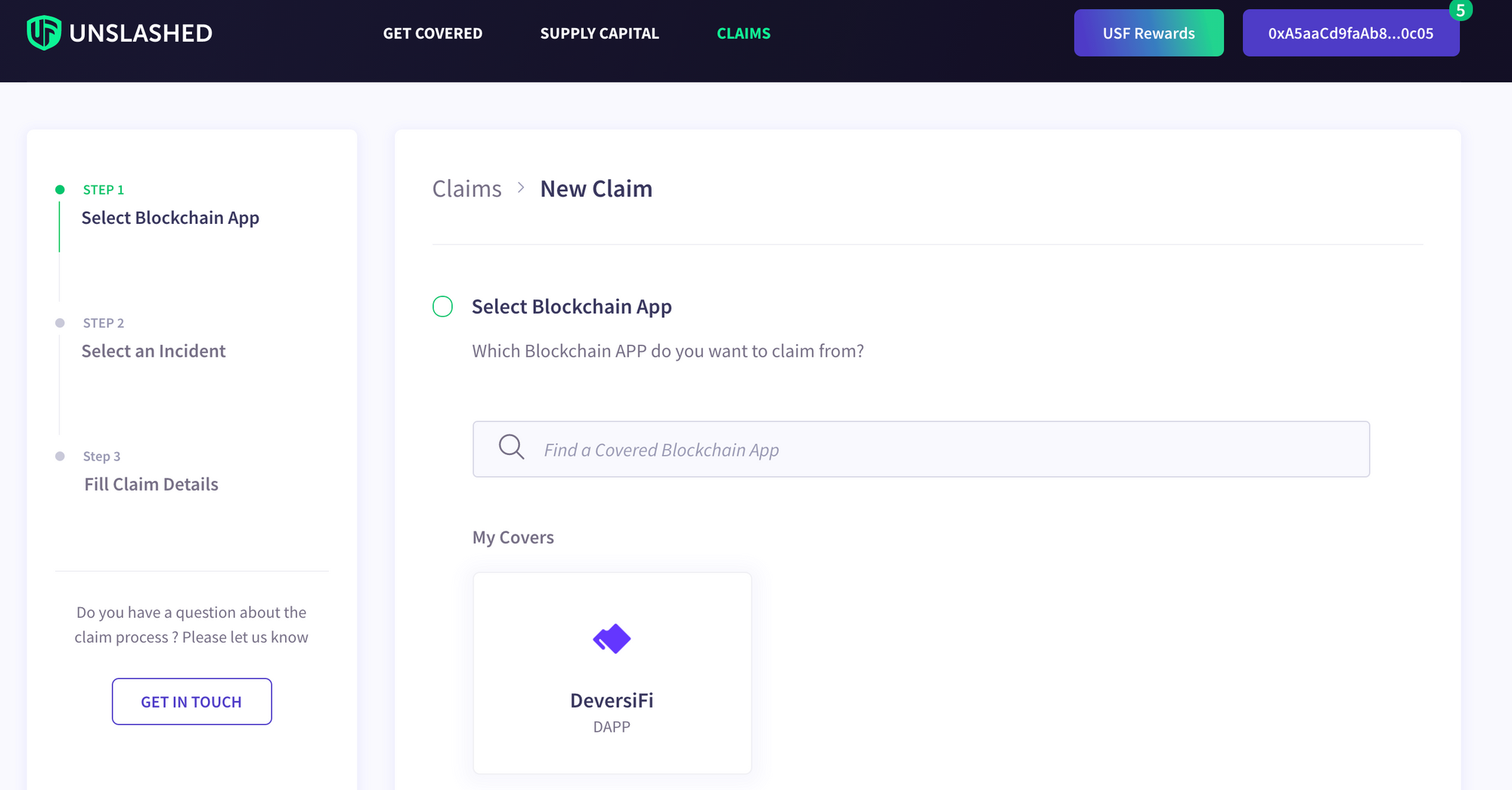This screenshot has width=1512, height=790.
Task: Click the green Step 1 progress dot
Action: tap(60, 190)
